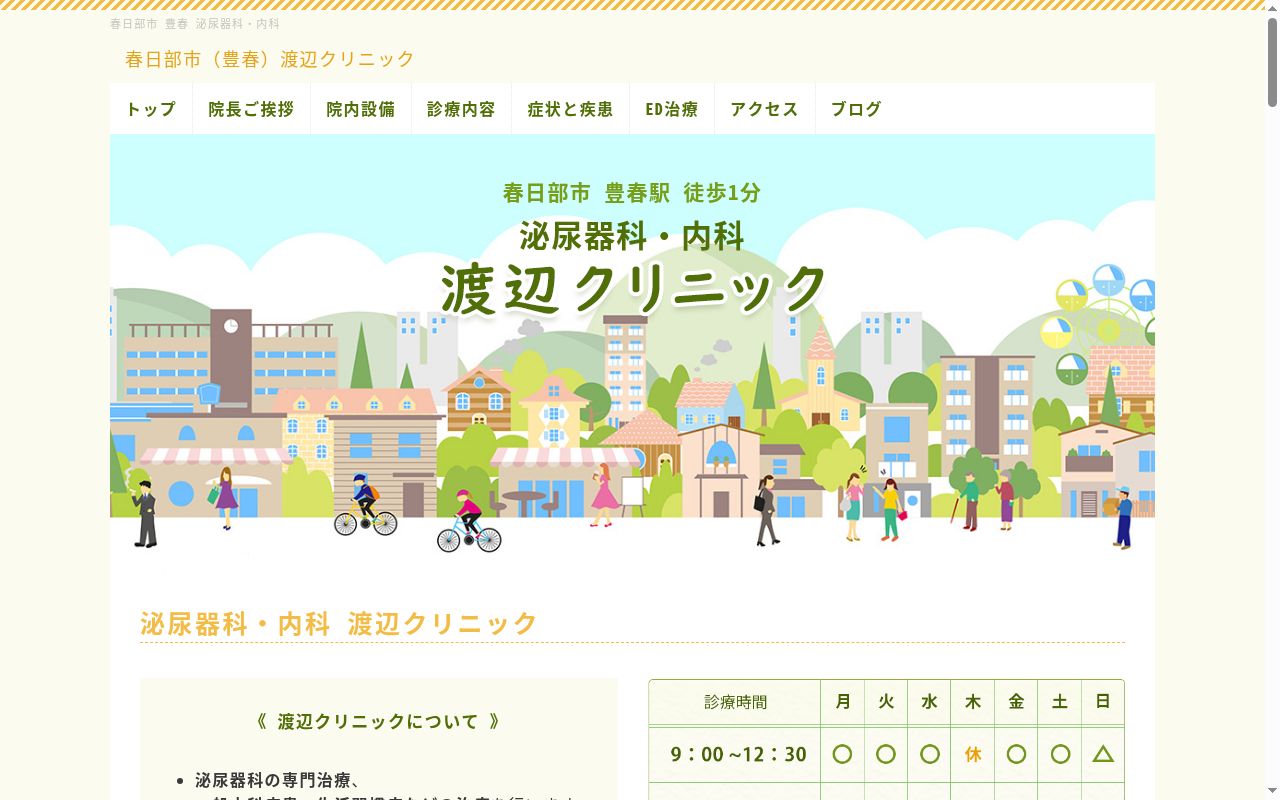
Task: Click the Sunday morning triangle mark
Action: pyautogui.click(x=1103, y=754)
